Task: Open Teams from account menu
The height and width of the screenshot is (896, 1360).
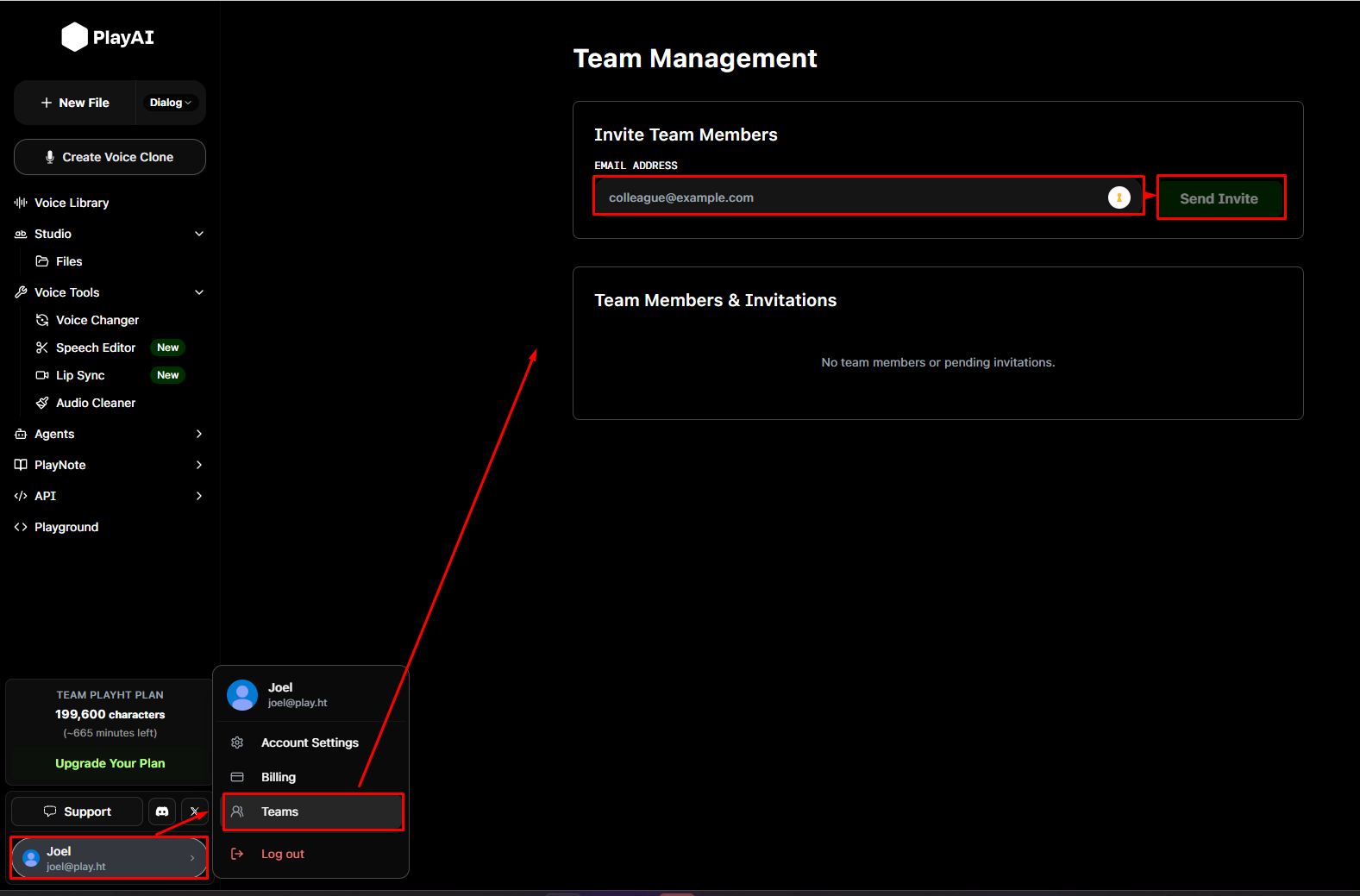Action: coord(313,811)
